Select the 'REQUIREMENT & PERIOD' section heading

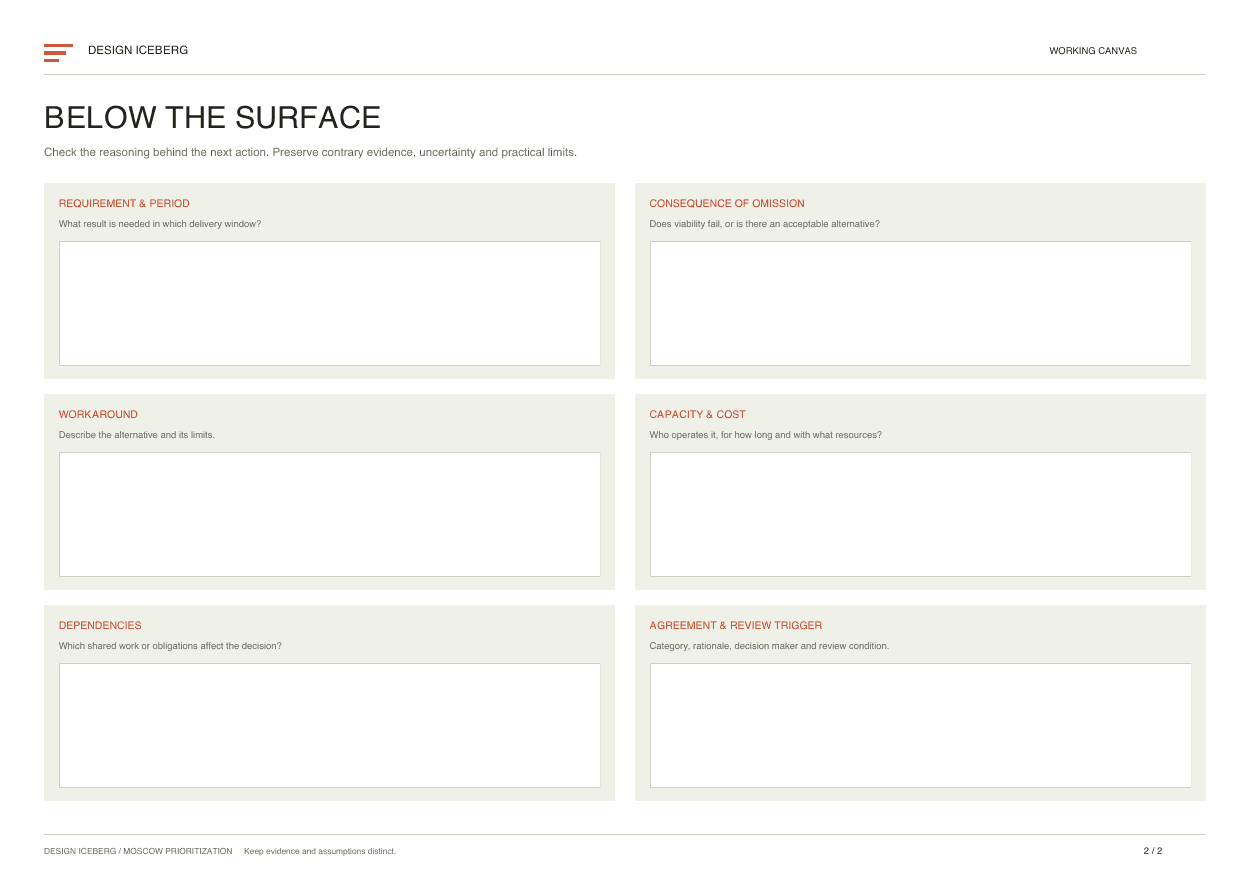tap(124, 203)
